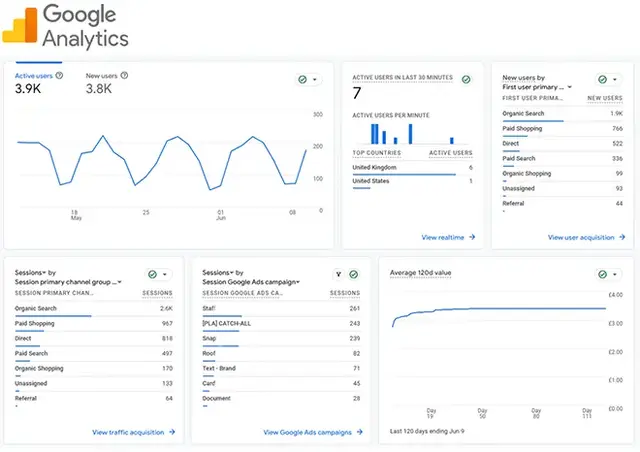Select the Active users metric tab
Screen dimensions: 640x452
(x=39, y=82)
